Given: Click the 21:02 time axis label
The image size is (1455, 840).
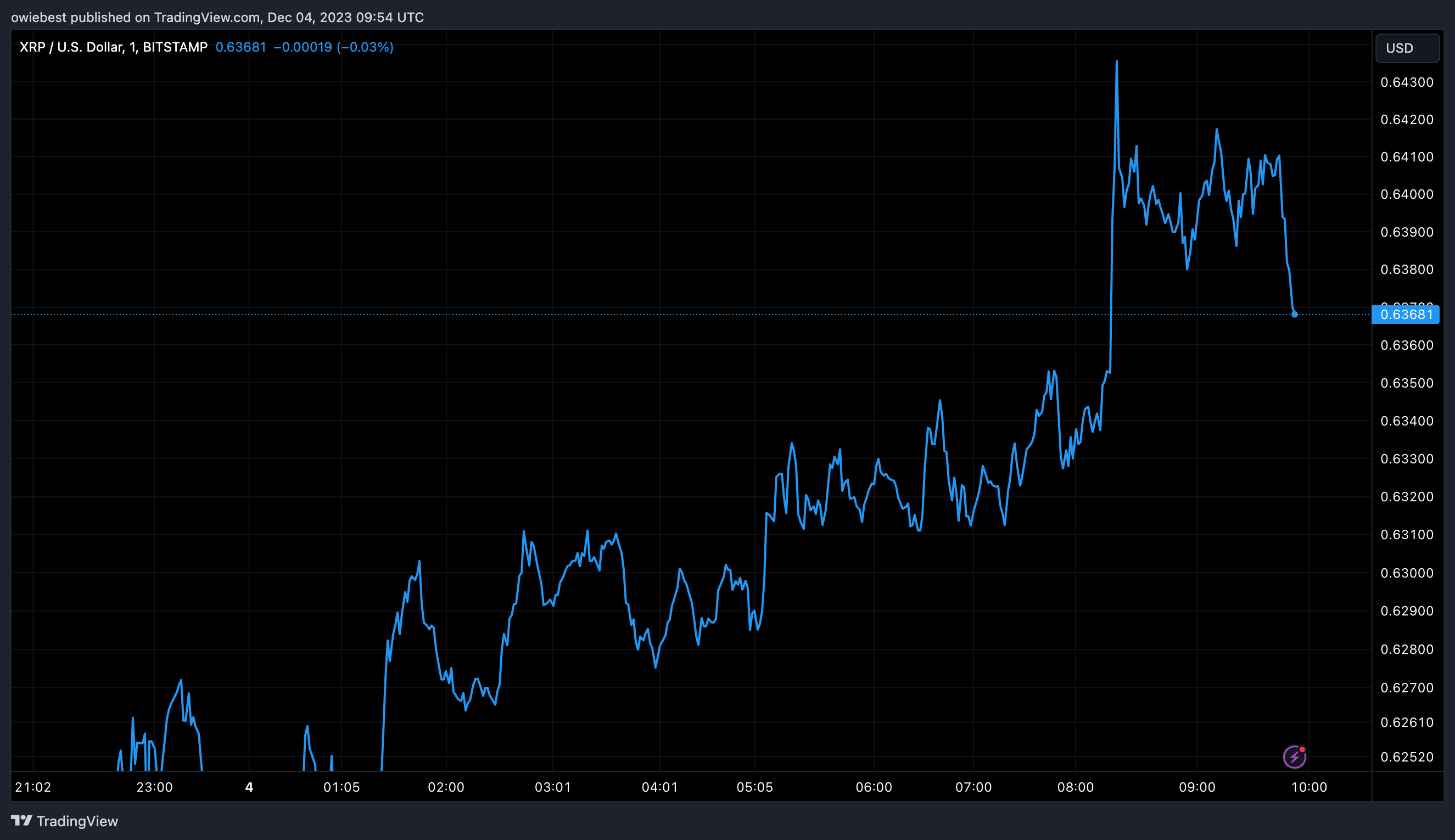Looking at the screenshot, I should pos(33,787).
